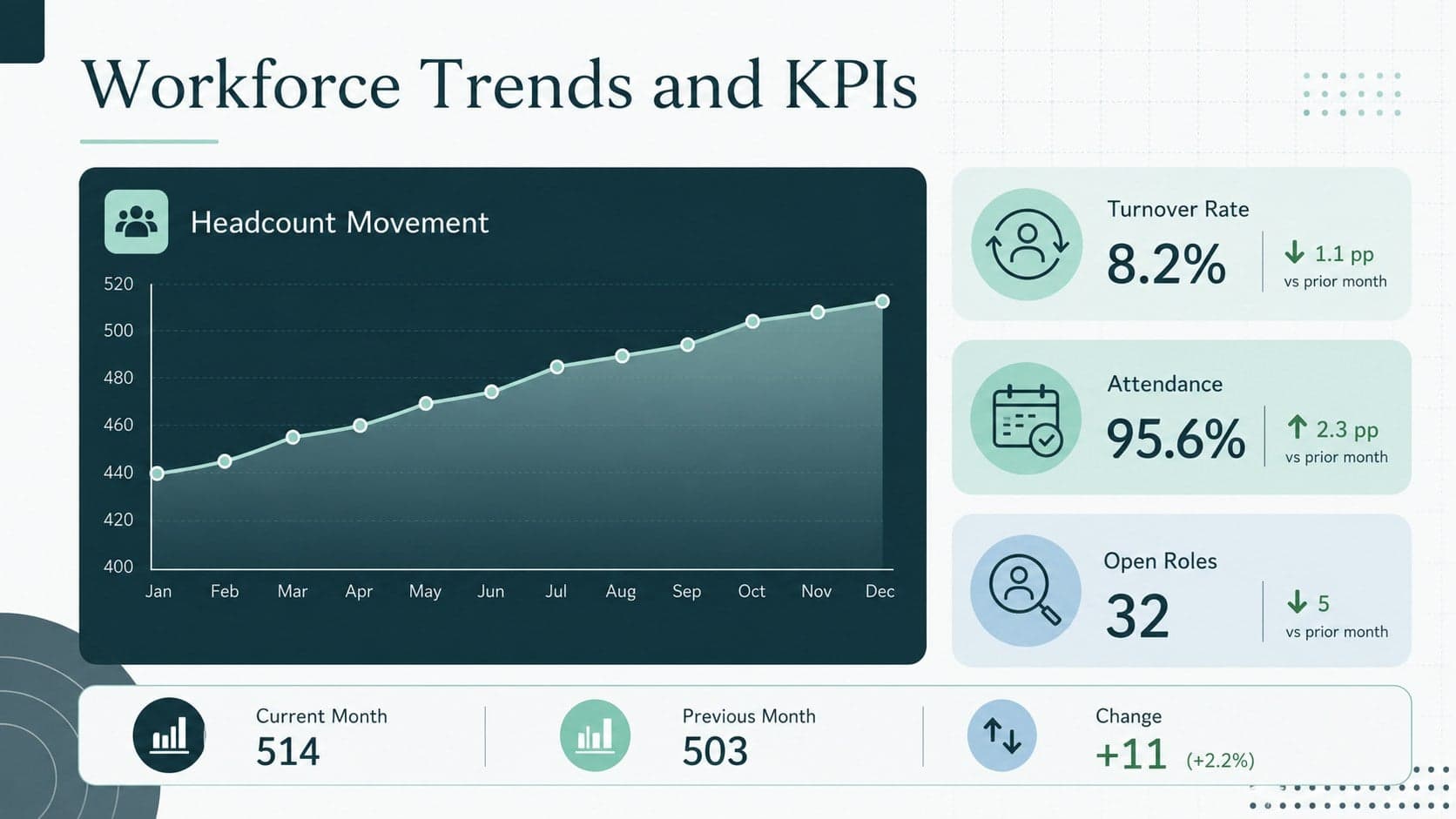Click the 420 y-axis label
The width and height of the screenshot is (1456, 819).
(118, 520)
